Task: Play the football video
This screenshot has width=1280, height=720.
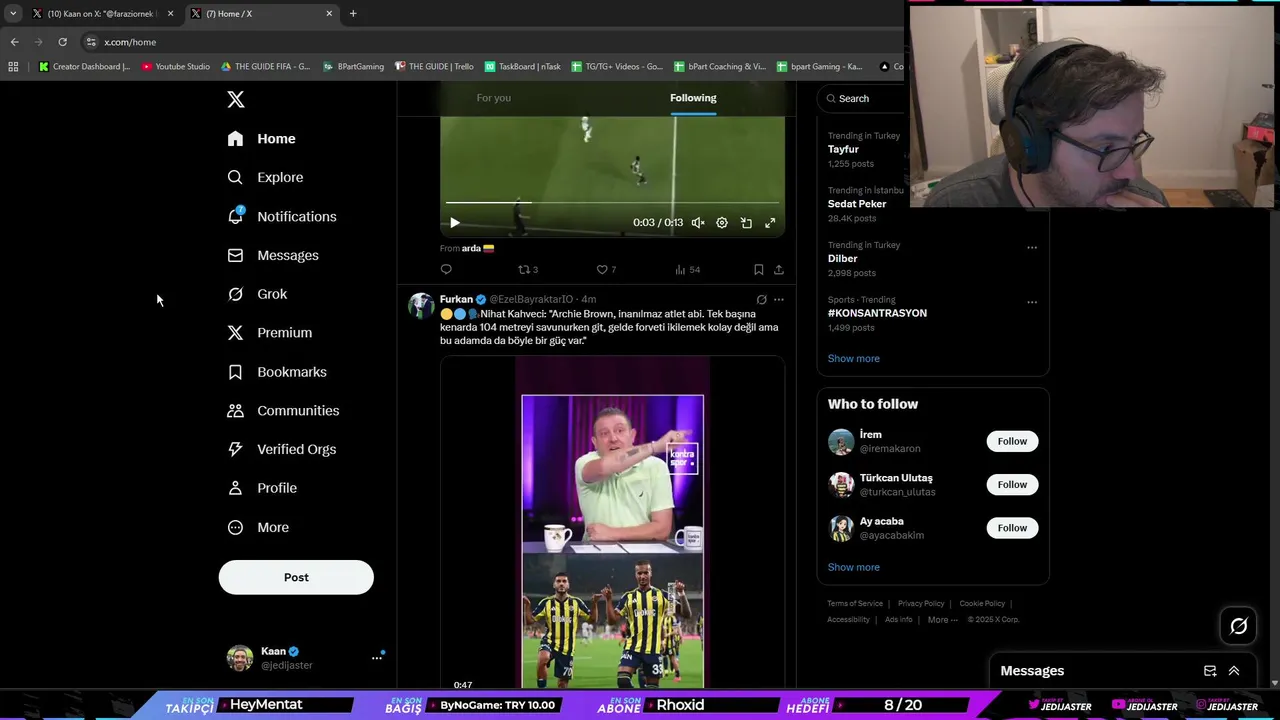Action: [x=454, y=223]
